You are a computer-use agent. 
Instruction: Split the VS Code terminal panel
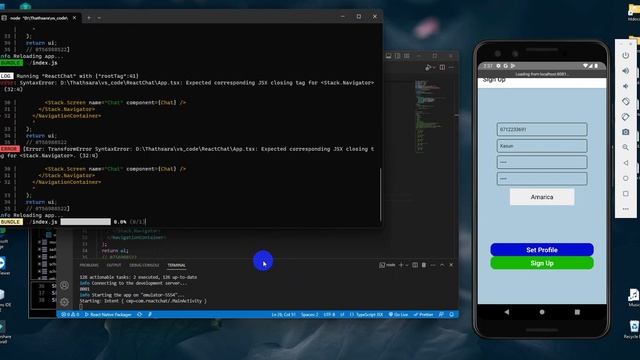tap(415, 265)
